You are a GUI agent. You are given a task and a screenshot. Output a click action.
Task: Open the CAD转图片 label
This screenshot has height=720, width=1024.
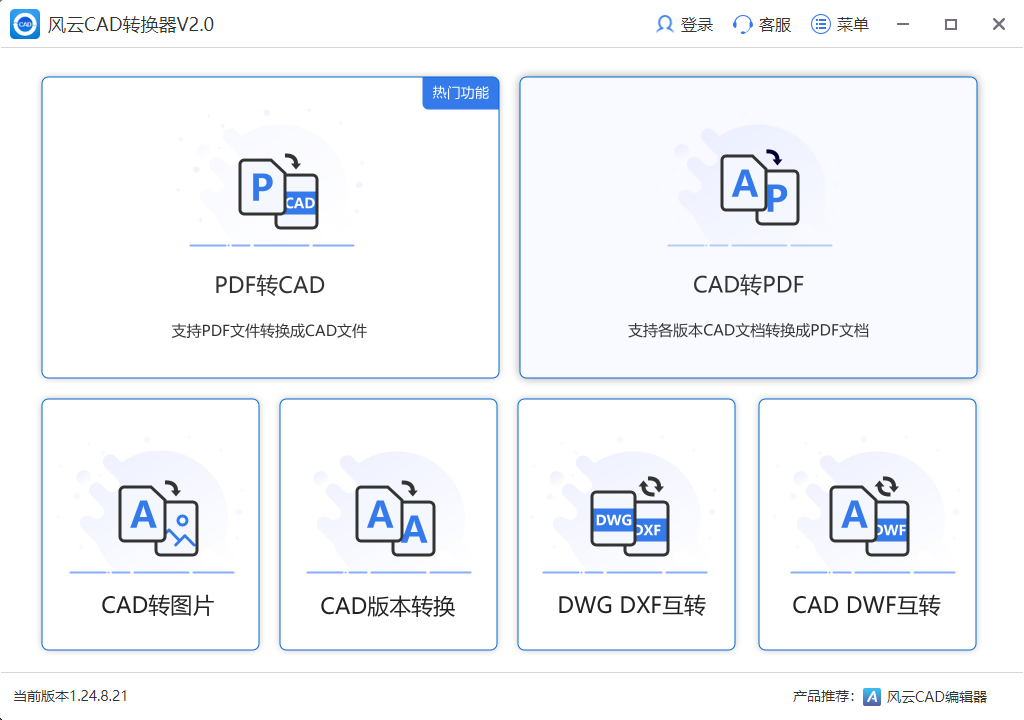point(157,606)
